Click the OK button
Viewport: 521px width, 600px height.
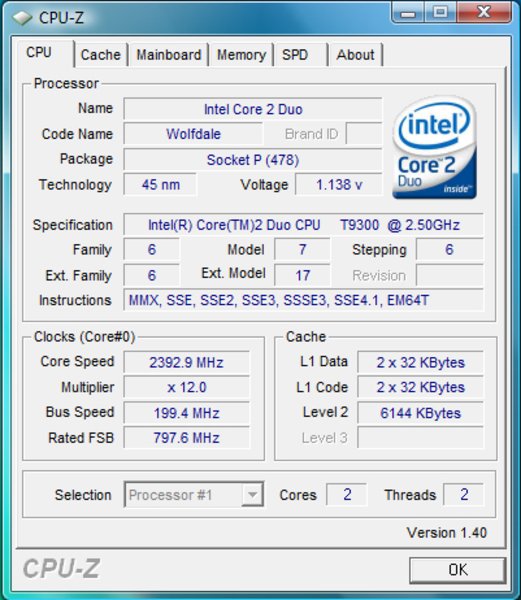coord(458,570)
